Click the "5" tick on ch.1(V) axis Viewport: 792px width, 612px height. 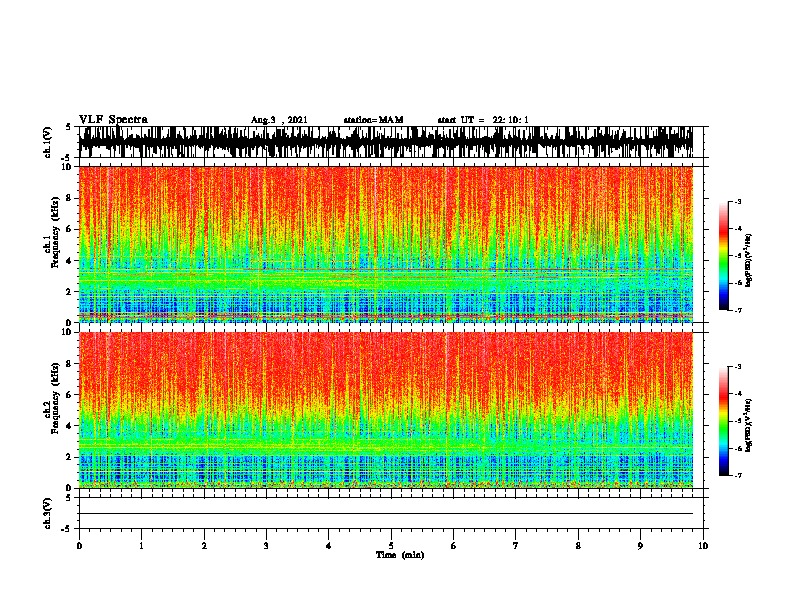click(x=68, y=127)
